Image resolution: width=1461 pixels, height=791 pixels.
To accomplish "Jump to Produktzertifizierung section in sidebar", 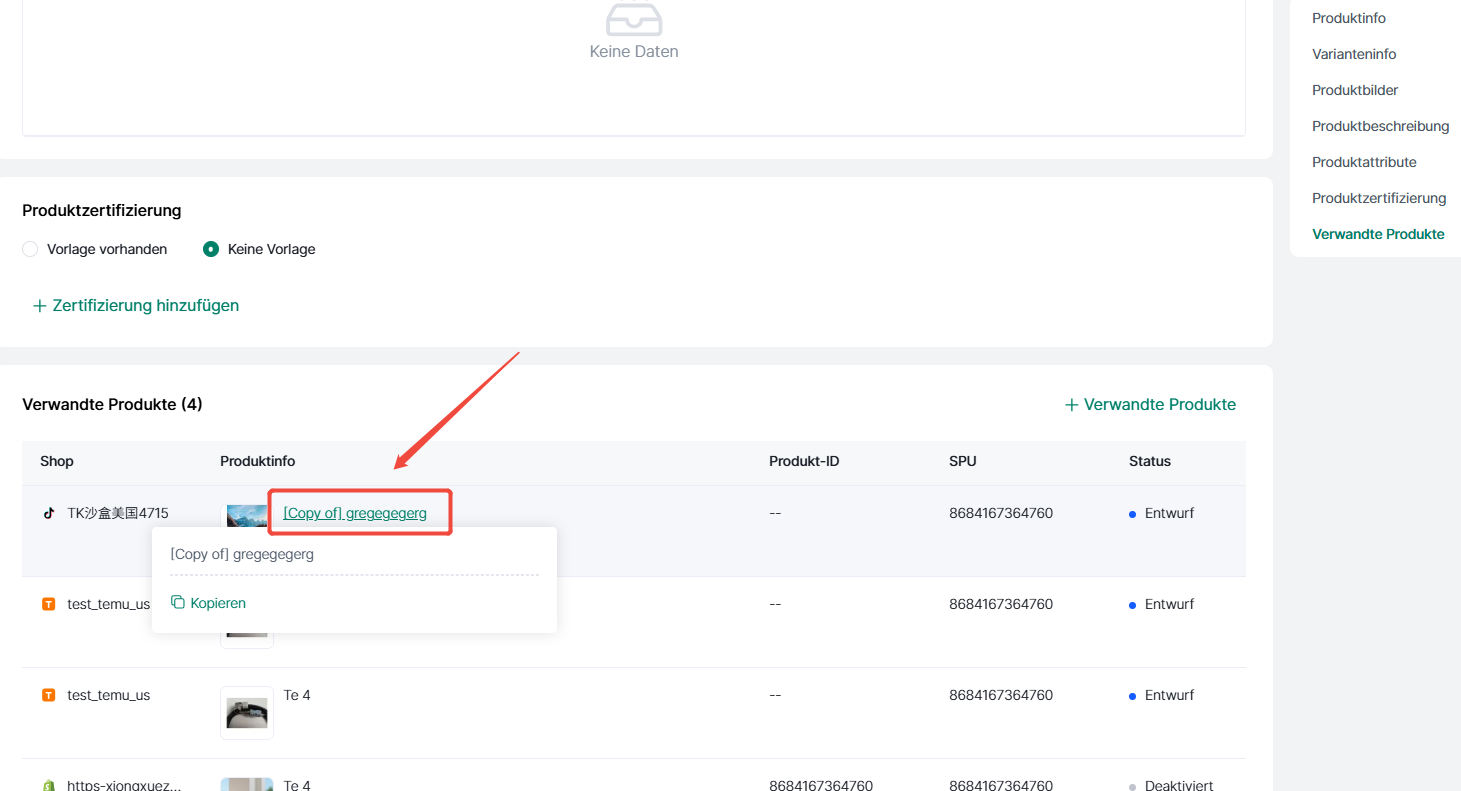I will coord(1379,198).
